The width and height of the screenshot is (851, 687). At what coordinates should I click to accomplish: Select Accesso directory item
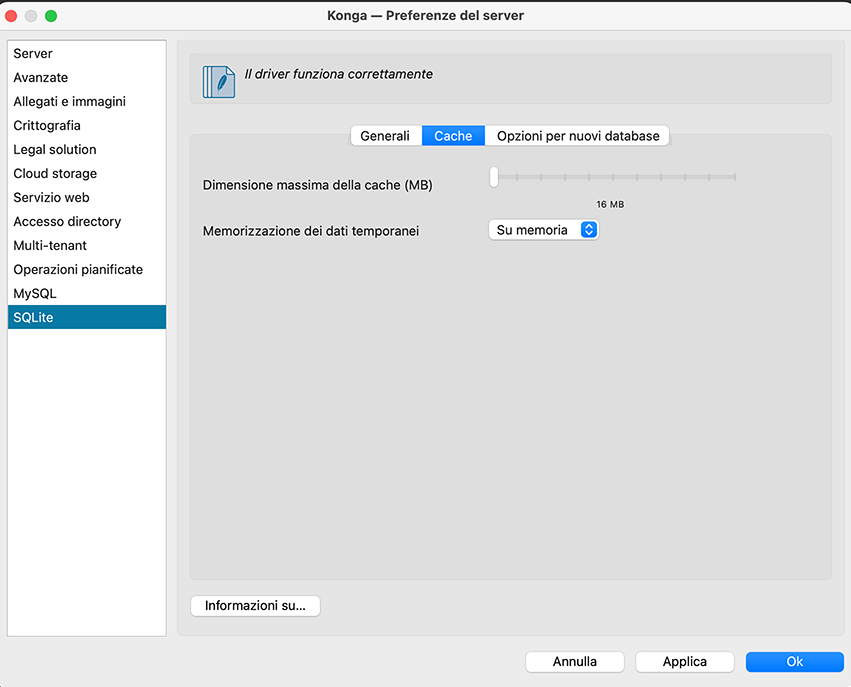coord(67,221)
